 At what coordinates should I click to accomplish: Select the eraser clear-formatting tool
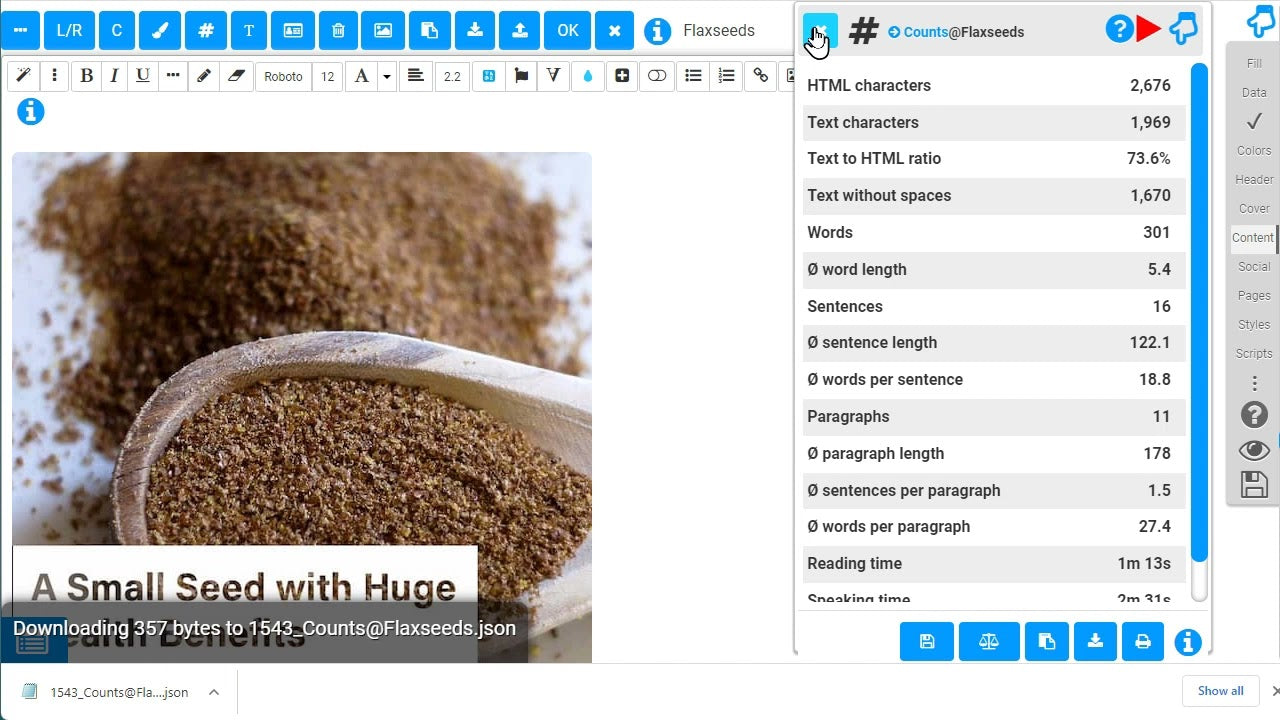pyautogui.click(x=236, y=76)
